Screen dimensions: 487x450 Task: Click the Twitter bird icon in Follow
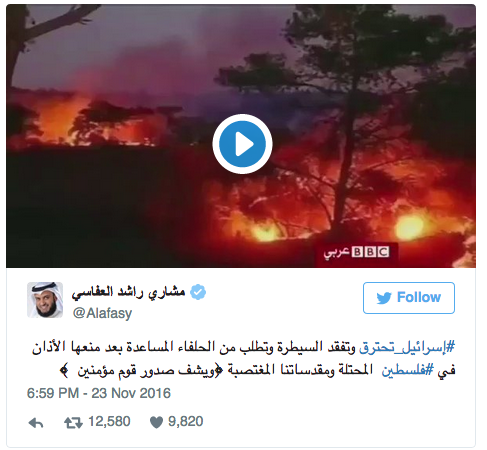point(384,298)
